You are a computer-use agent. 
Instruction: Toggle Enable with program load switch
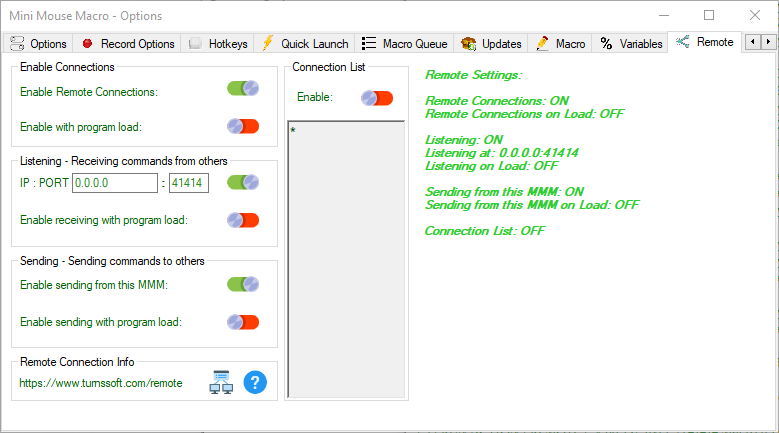243,126
